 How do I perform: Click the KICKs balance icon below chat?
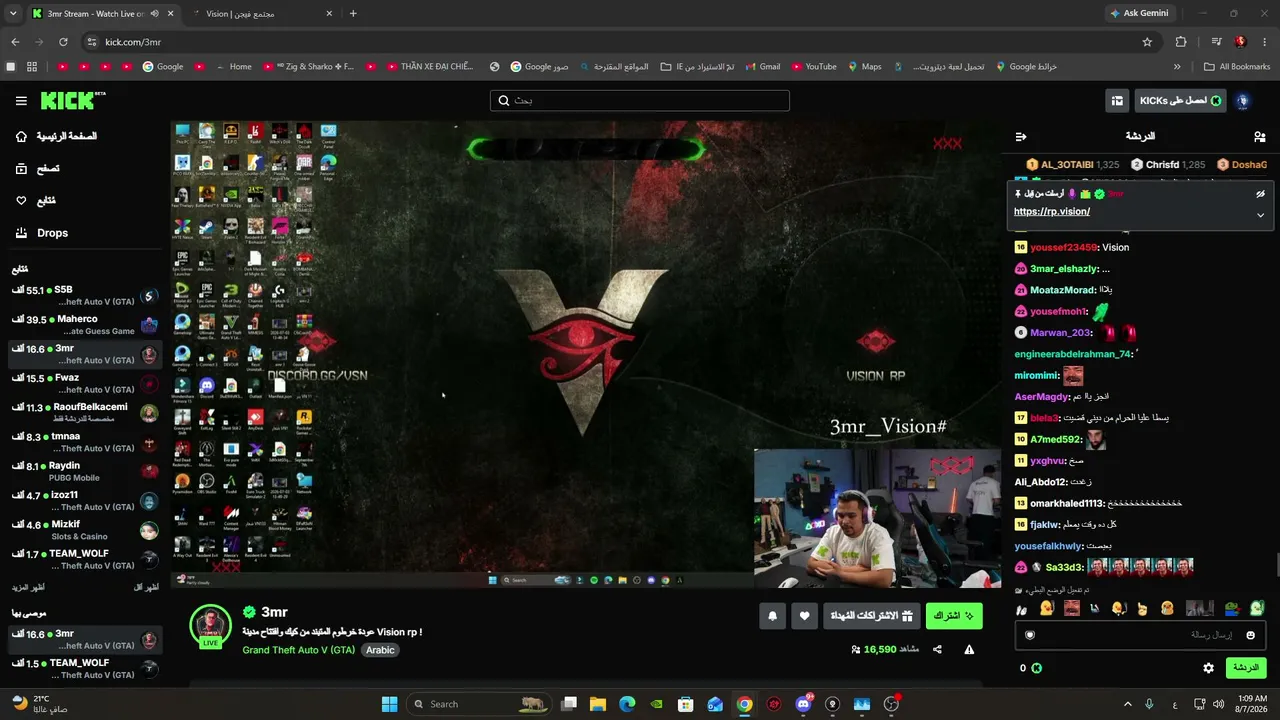[x=1037, y=668]
